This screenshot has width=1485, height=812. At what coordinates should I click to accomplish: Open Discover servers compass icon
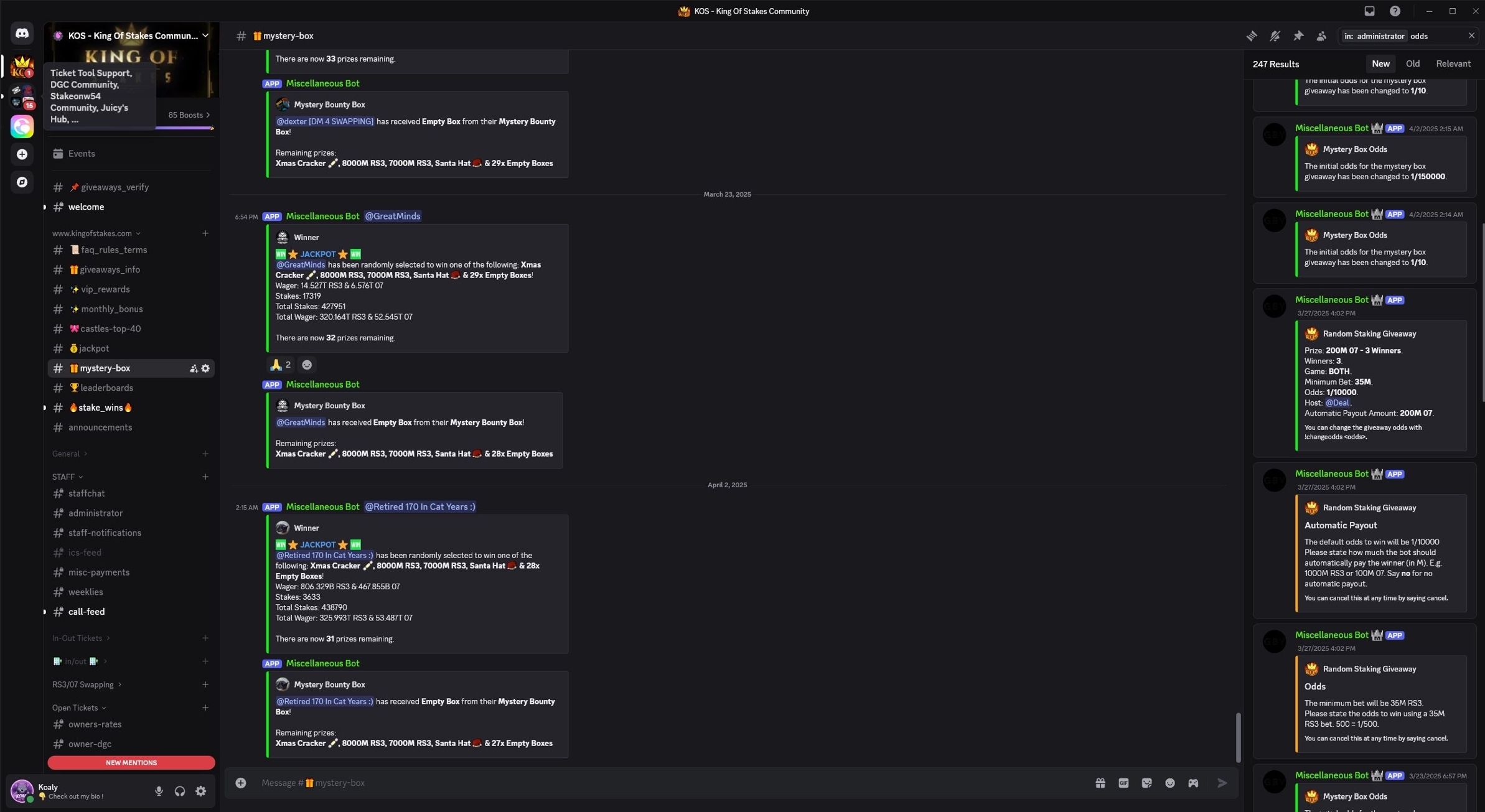(22, 182)
